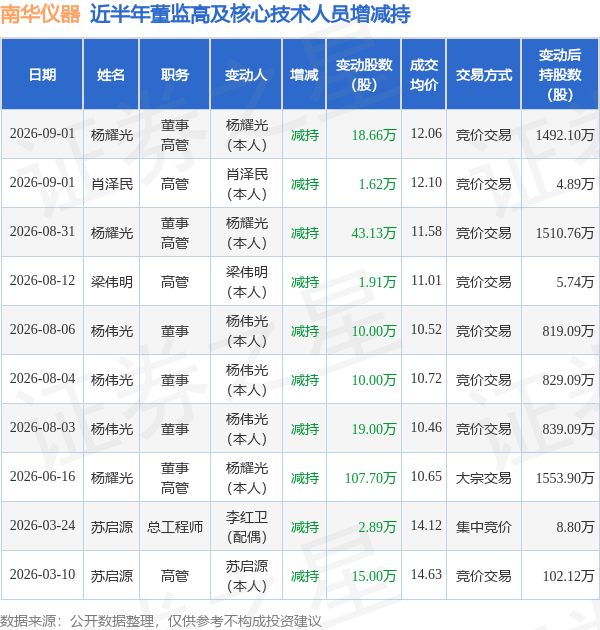
Task: Click the 2026-09-01 date cell for 杨耀光
Action: [x=42, y=133]
